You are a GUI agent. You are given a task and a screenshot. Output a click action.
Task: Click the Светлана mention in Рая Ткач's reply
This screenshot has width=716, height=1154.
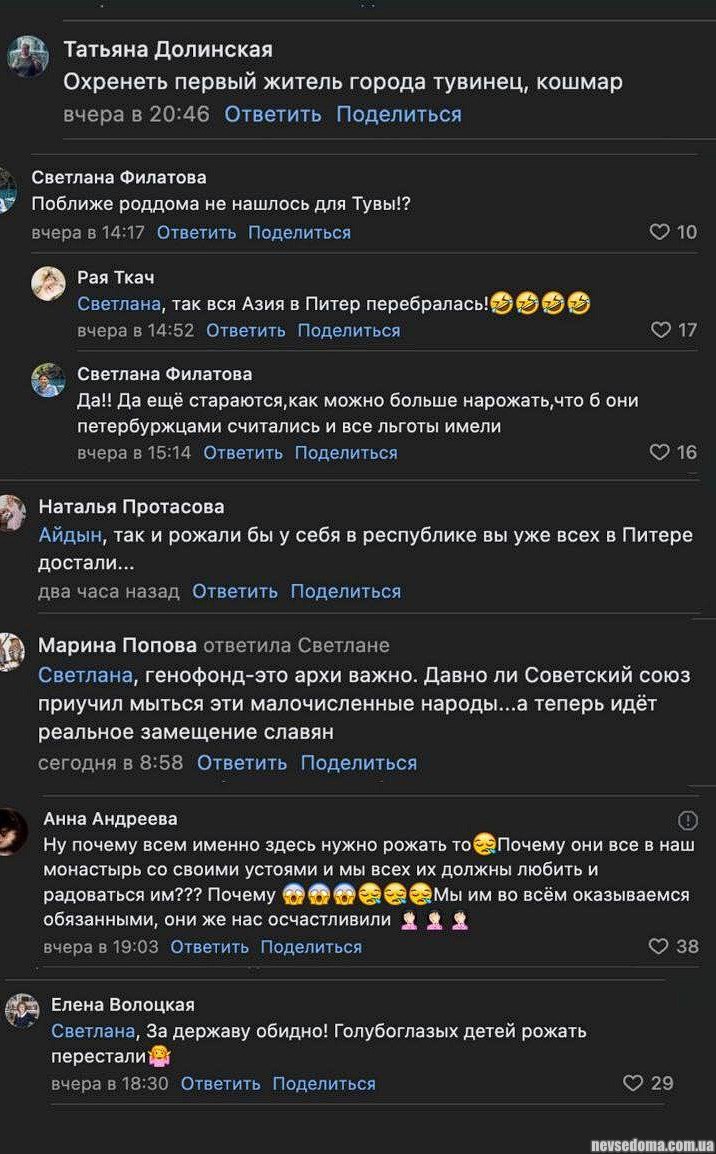tap(117, 305)
